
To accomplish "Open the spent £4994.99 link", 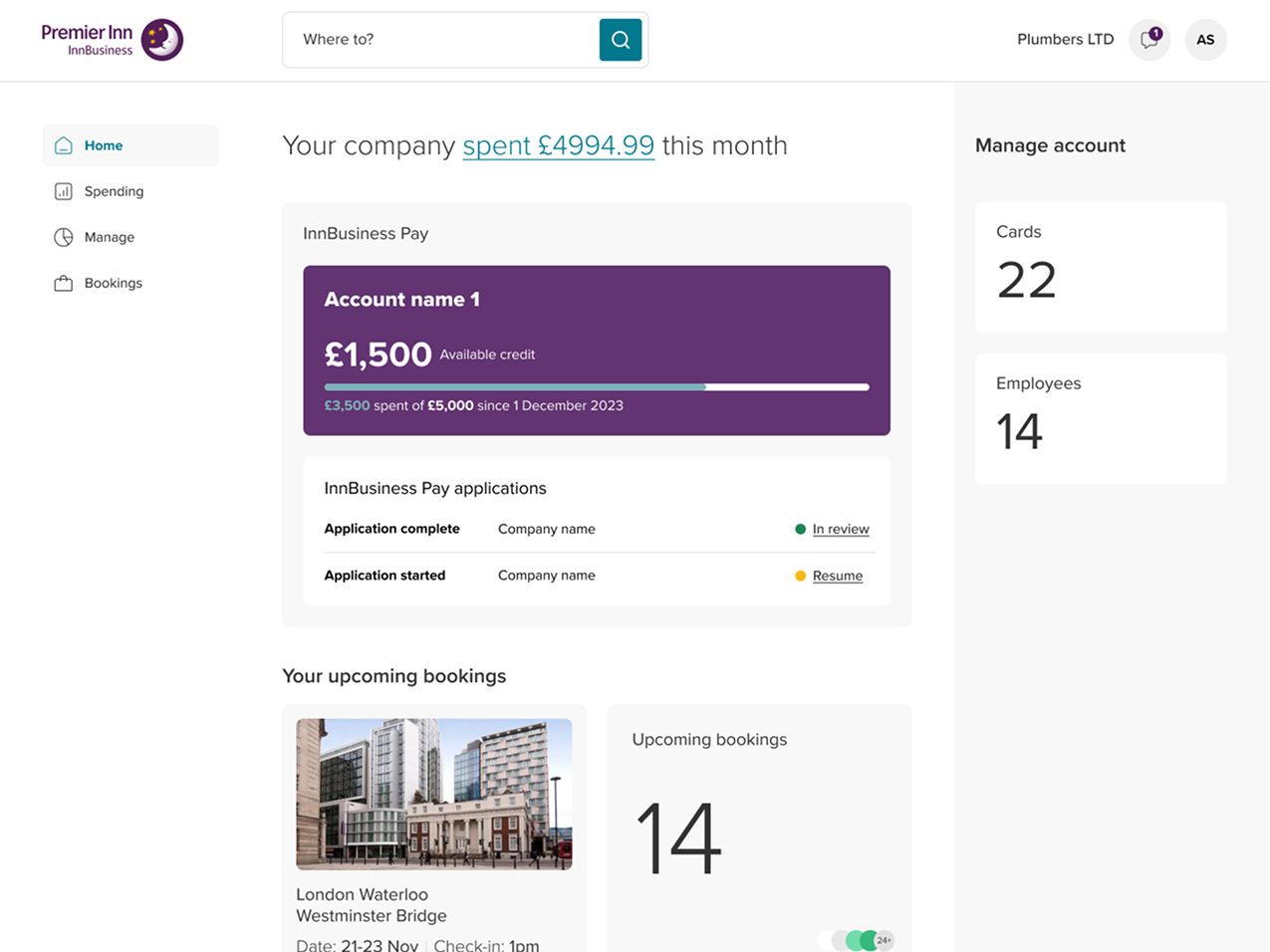I will (x=558, y=145).
